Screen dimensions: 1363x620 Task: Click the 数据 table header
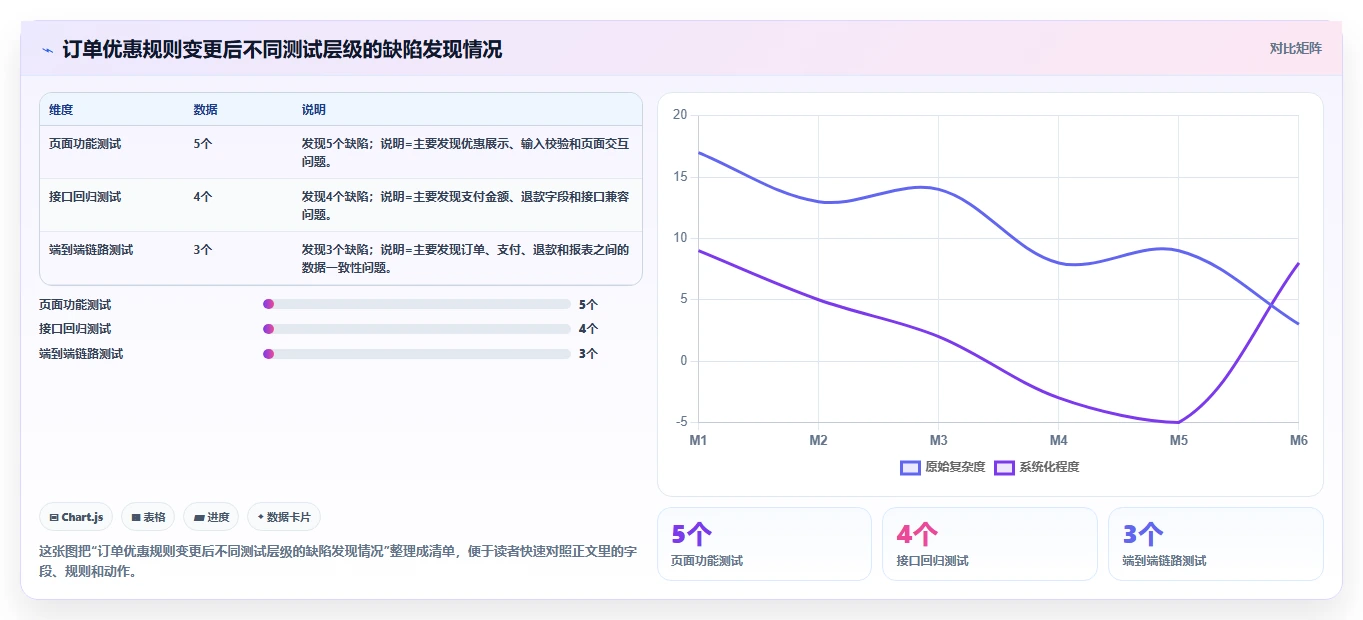[206, 110]
